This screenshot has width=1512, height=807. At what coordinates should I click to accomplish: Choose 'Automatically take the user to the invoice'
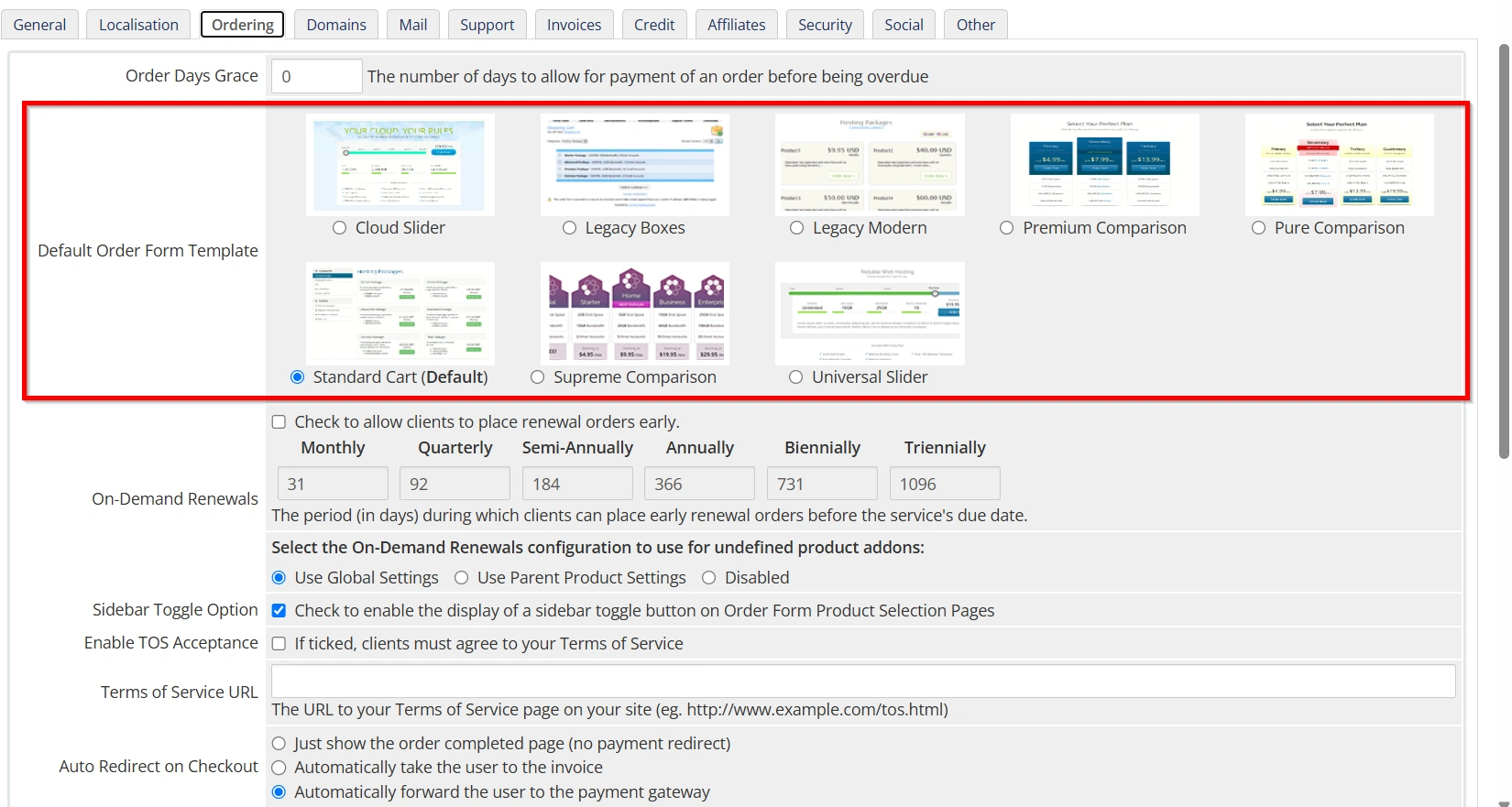[x=279, y=768]
